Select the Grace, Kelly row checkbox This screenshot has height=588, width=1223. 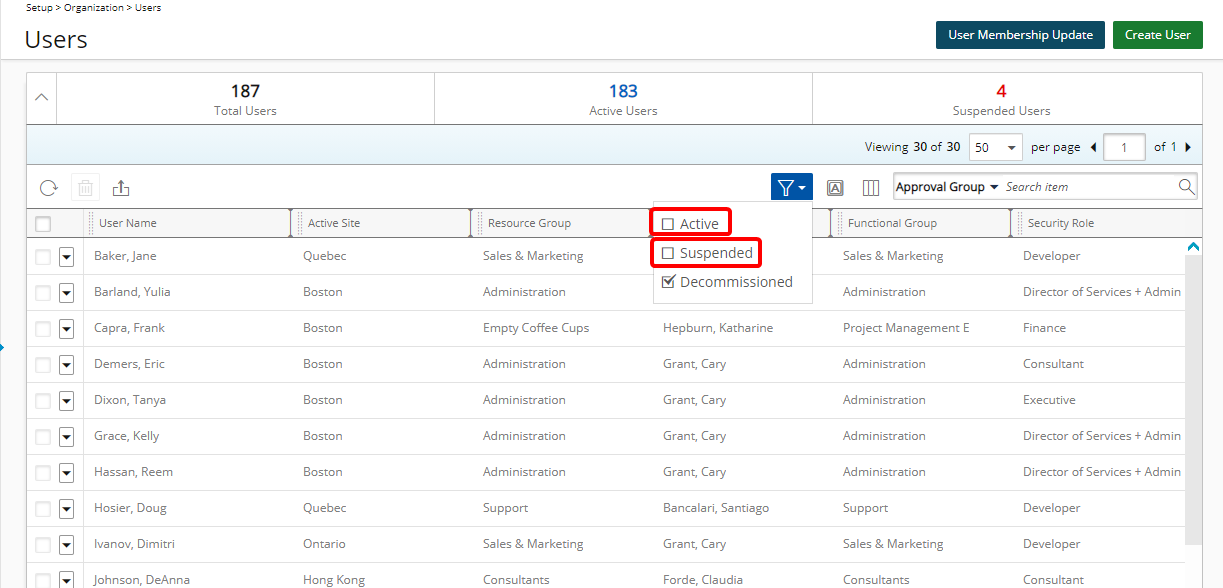[43, 437]
